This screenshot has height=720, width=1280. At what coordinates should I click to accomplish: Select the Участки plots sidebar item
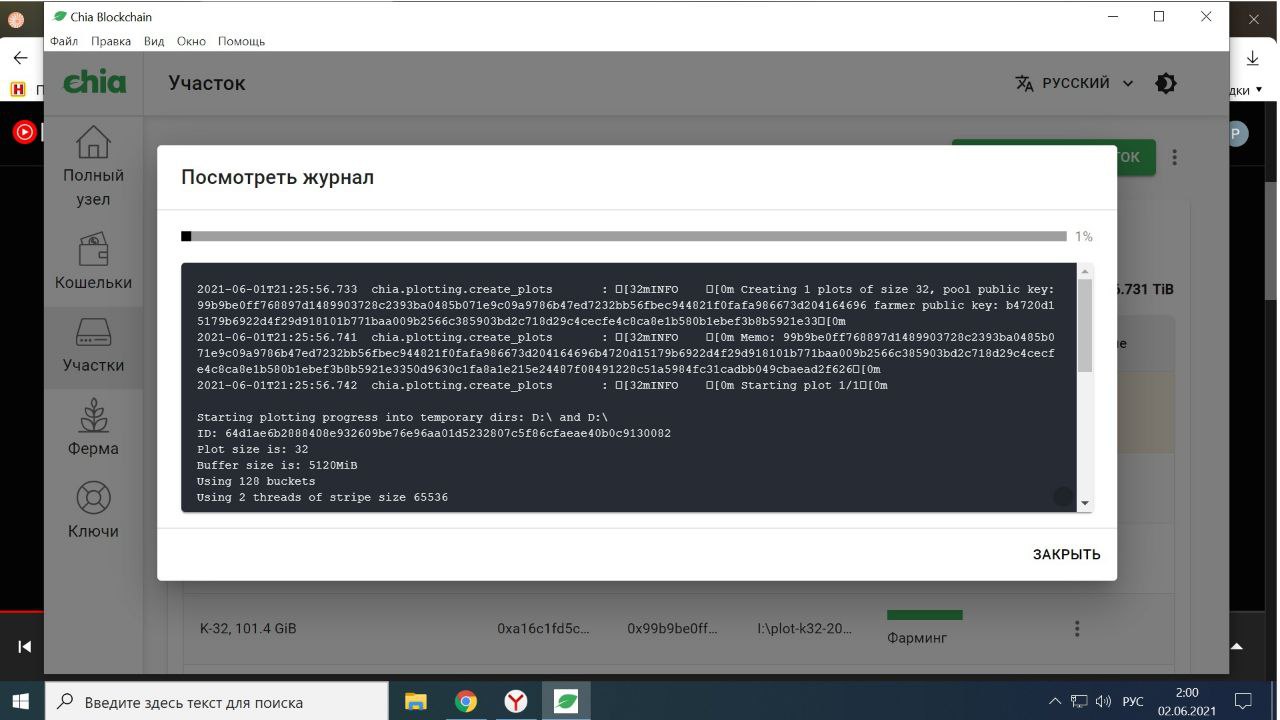point(93,345)
